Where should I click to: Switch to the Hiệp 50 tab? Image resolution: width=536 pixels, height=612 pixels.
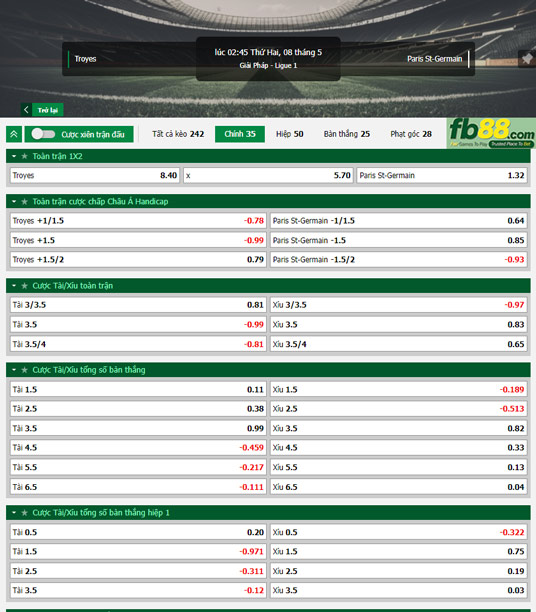pos(290,134)
